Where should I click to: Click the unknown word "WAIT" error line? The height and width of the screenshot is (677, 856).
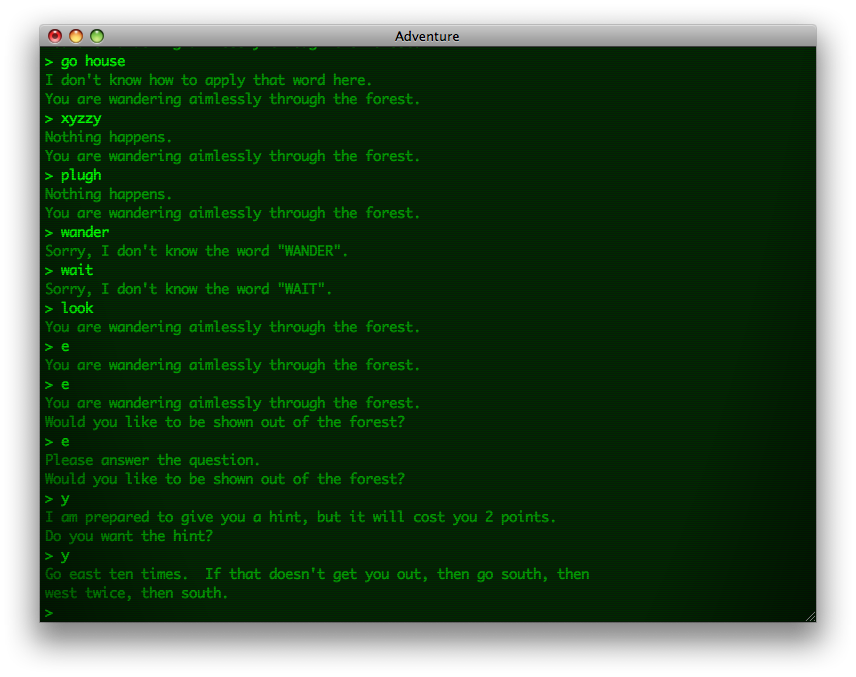[x=188, y=289]
